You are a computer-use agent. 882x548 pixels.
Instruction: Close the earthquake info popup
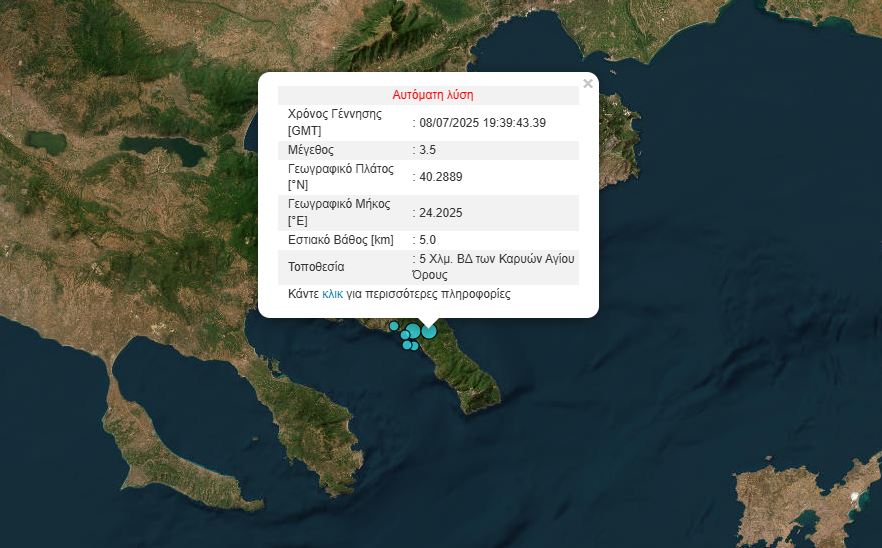click(x=588, y=84)
